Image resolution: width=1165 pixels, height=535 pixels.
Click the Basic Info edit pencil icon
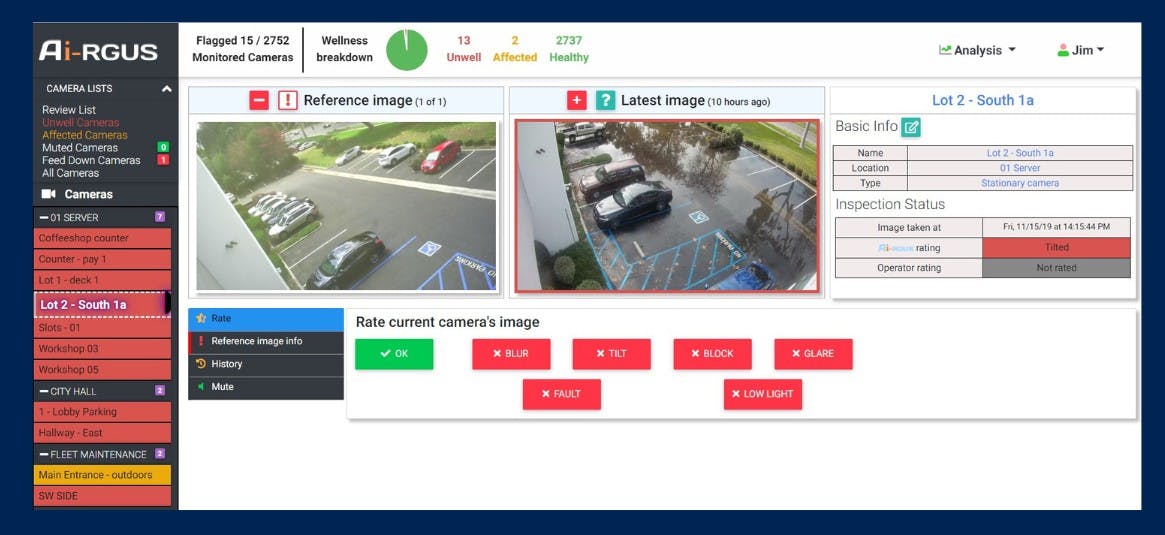[911, 127]
